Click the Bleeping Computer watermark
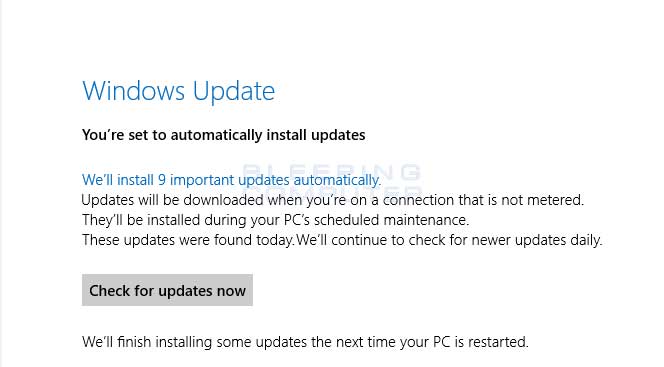Image resolution: width=664 pixels, height=367 pixels. (332, 180)
